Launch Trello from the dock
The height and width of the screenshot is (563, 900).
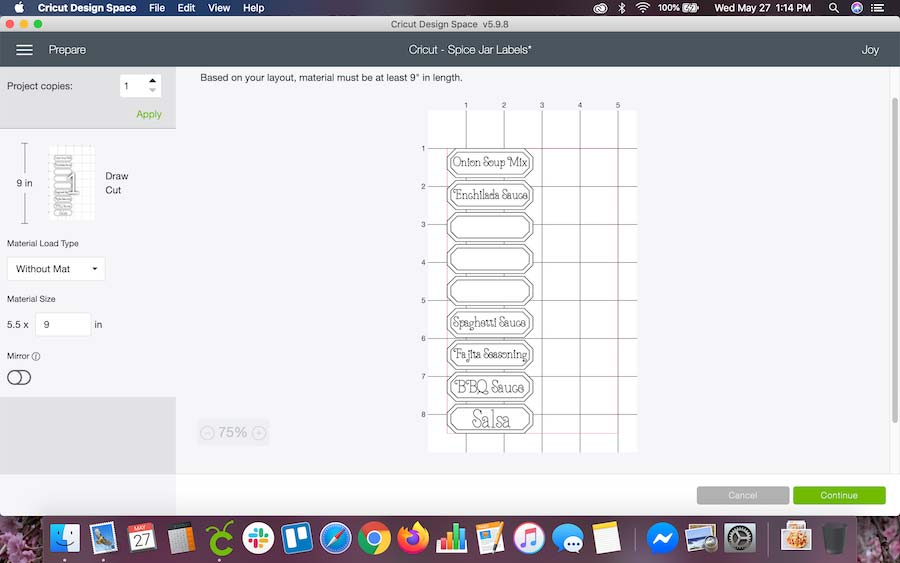click(297, 538)
